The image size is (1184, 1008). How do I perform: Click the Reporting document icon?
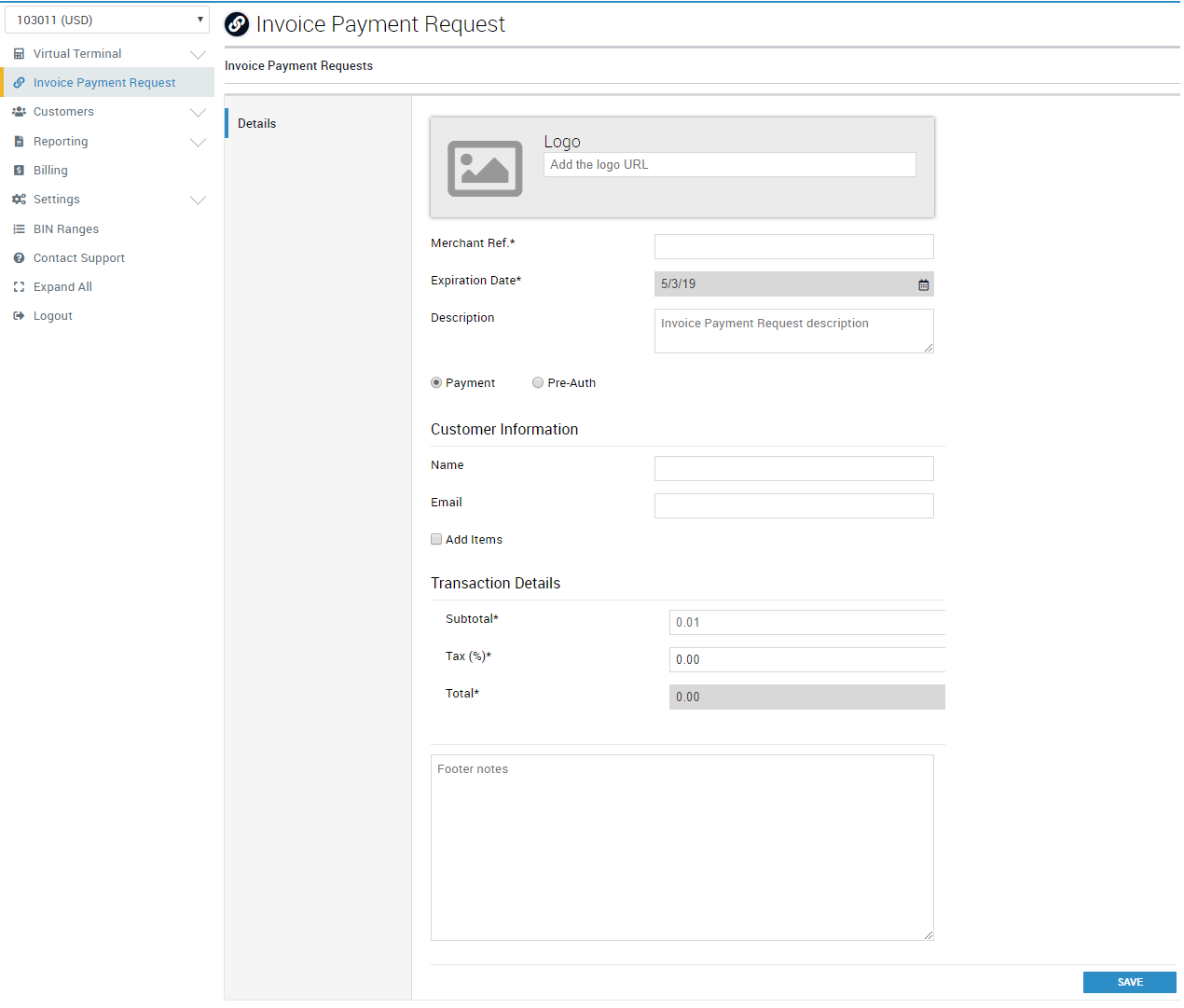[x=19, y=142]
